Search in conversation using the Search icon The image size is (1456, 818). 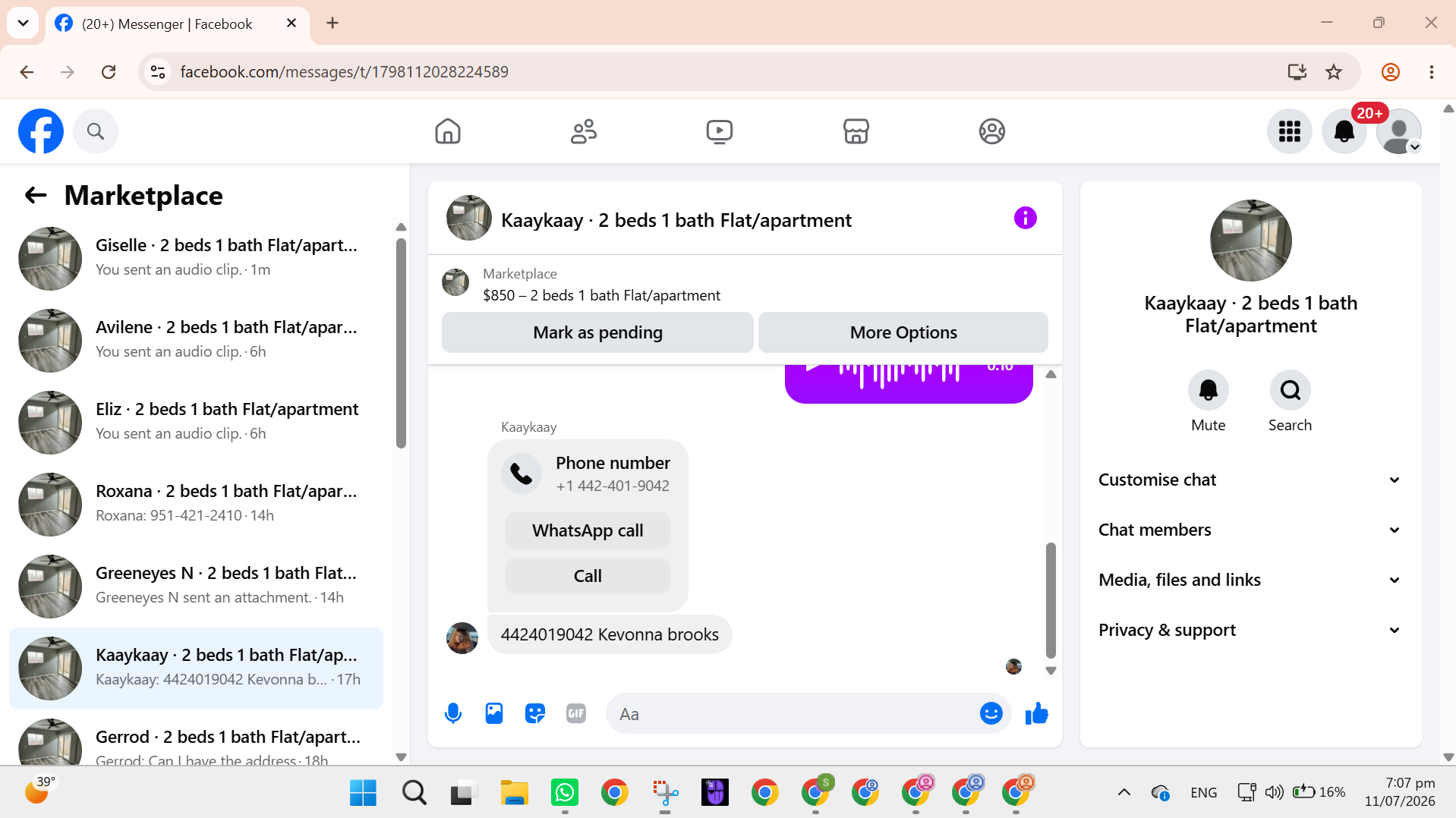point(1290,390)
